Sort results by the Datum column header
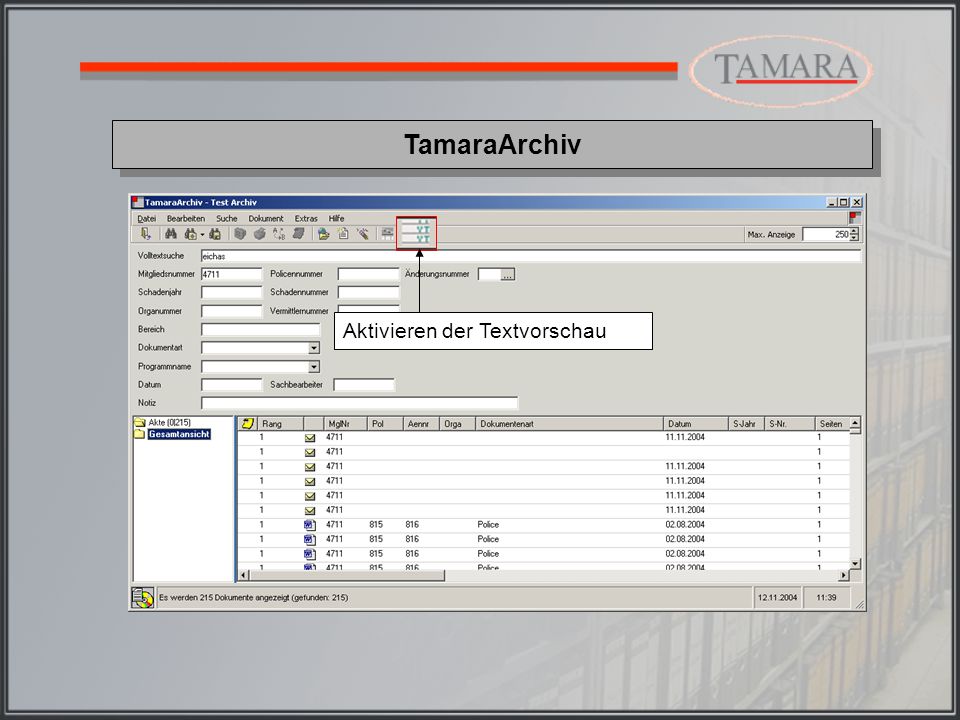Viewport: 960px width, 720px height. [696, 424]
